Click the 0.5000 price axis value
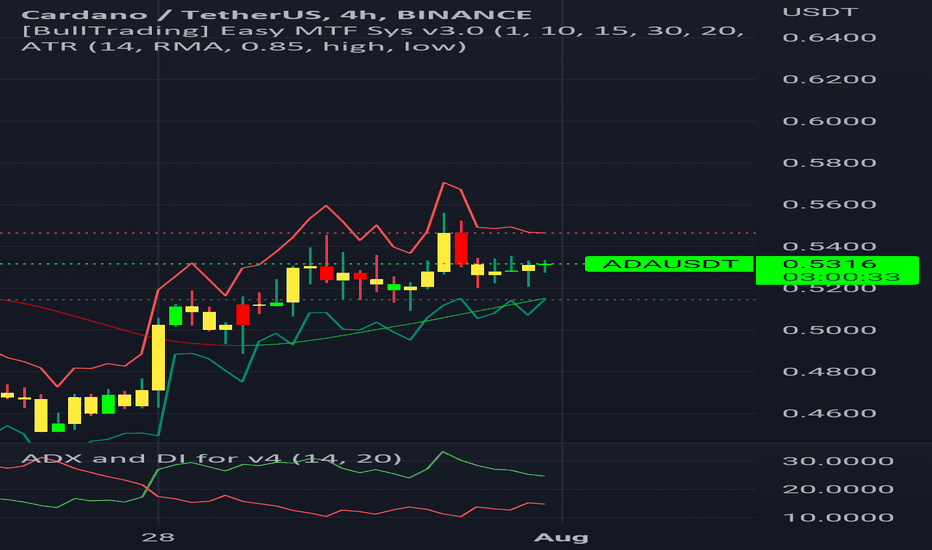The height and width of the screenshot is (550, 932). tap(829, 330)
